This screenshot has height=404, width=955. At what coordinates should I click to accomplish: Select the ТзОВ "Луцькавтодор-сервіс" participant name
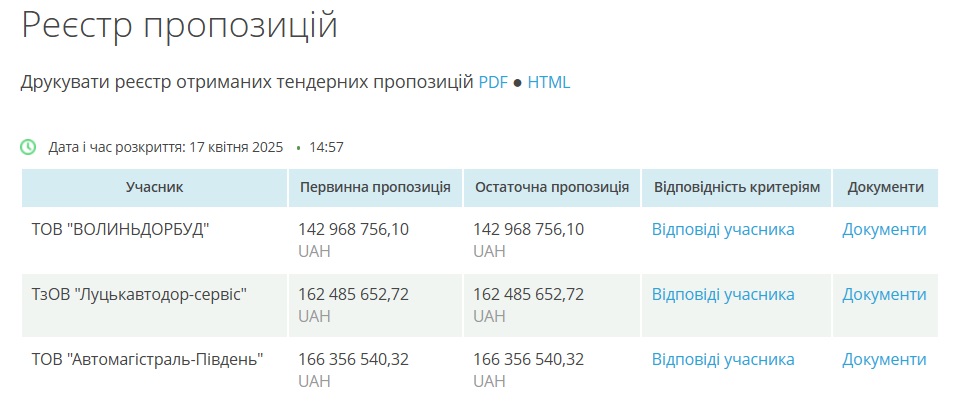pos(139,294)
